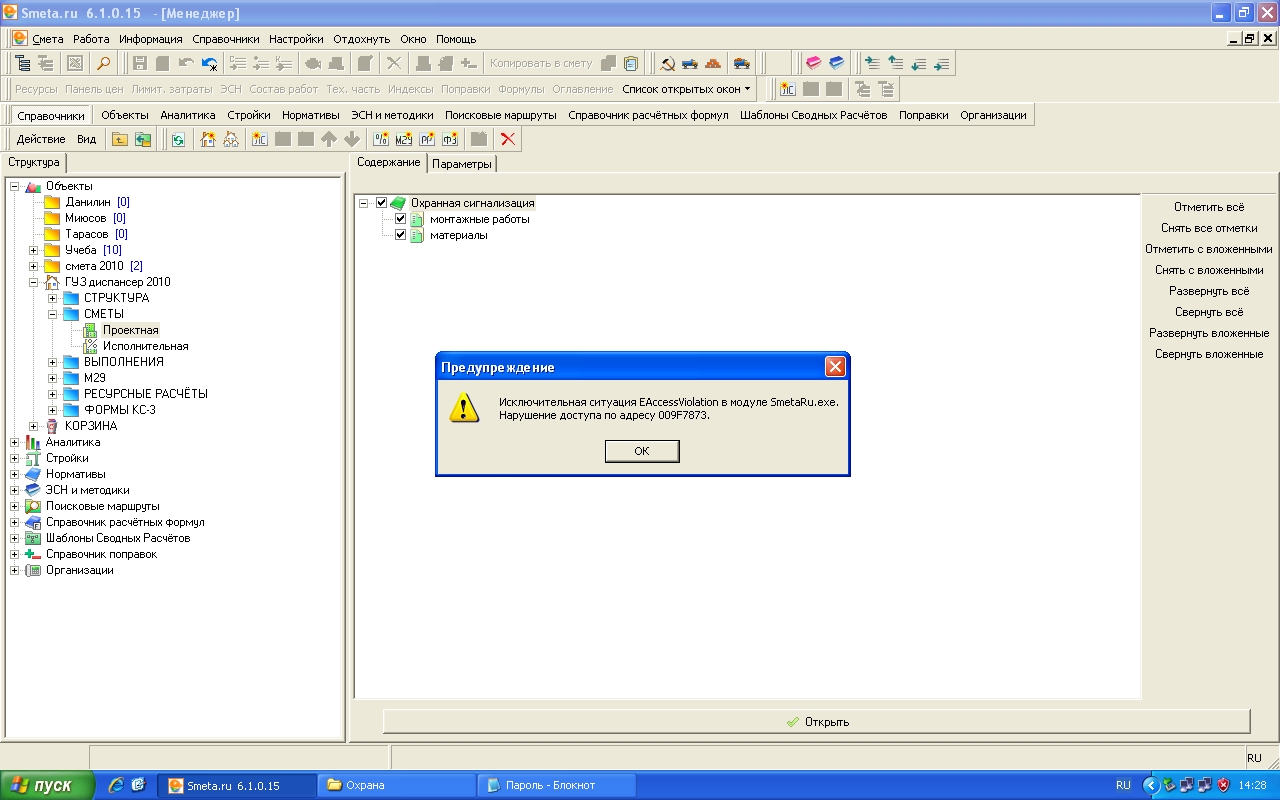The height and width of the screenshot is (800, 1280).
Task: Expand the СТРУКТУРА node
Action: tap(52, 298)
